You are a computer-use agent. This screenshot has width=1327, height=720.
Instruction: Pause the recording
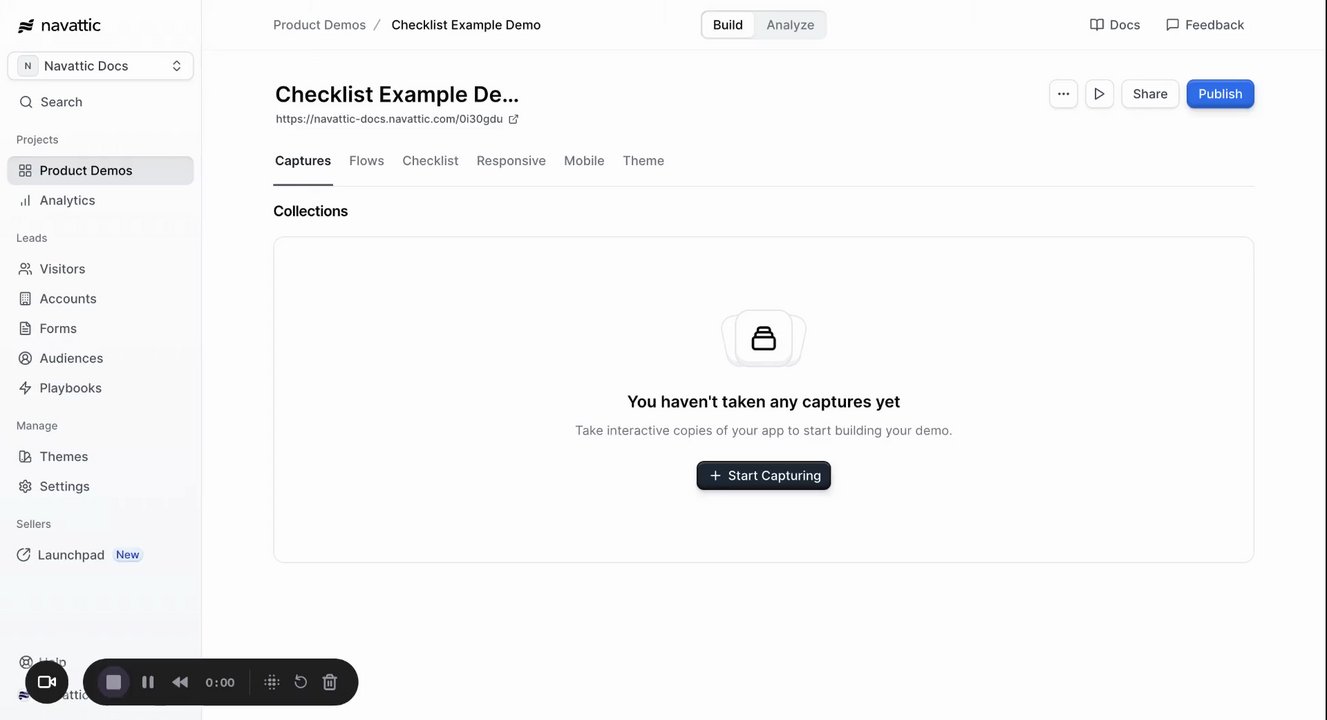coord(148,682)
